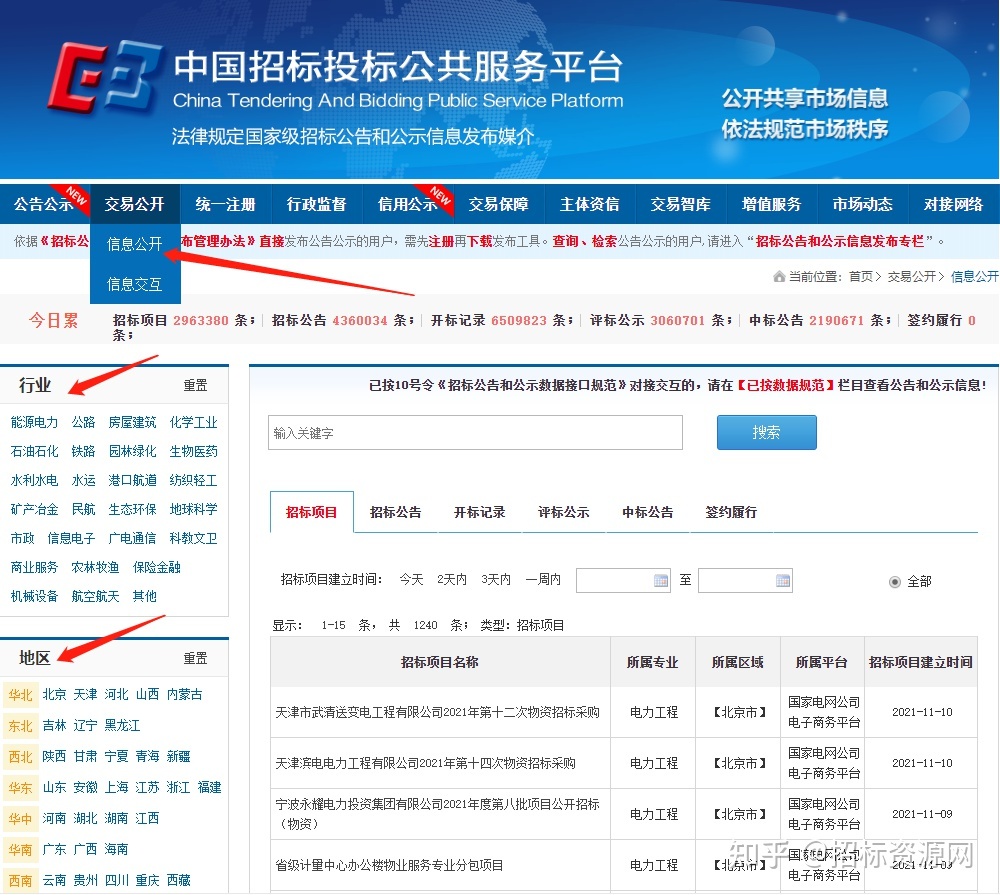Select the 广东 region
The width and height of the screenshot is (1000, 895).
click(54, 849)
